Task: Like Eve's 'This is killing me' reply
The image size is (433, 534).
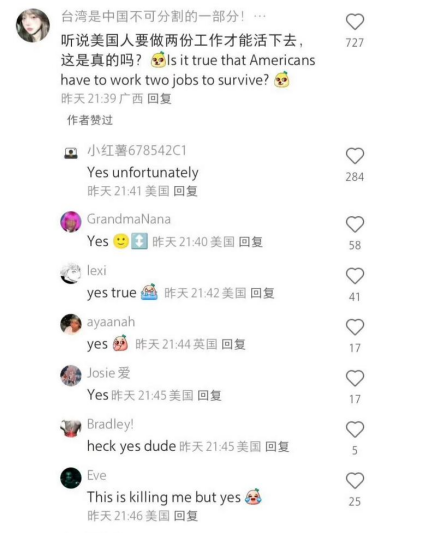Action: 355,481
